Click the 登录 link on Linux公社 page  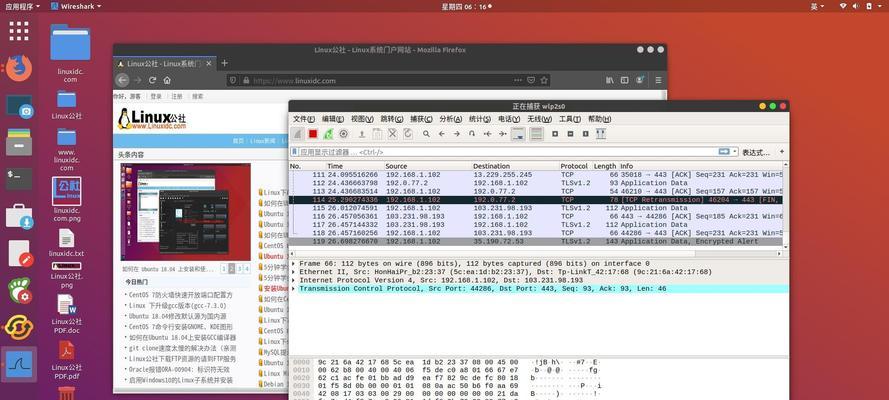pyautogui.click(x=156, y=96)
